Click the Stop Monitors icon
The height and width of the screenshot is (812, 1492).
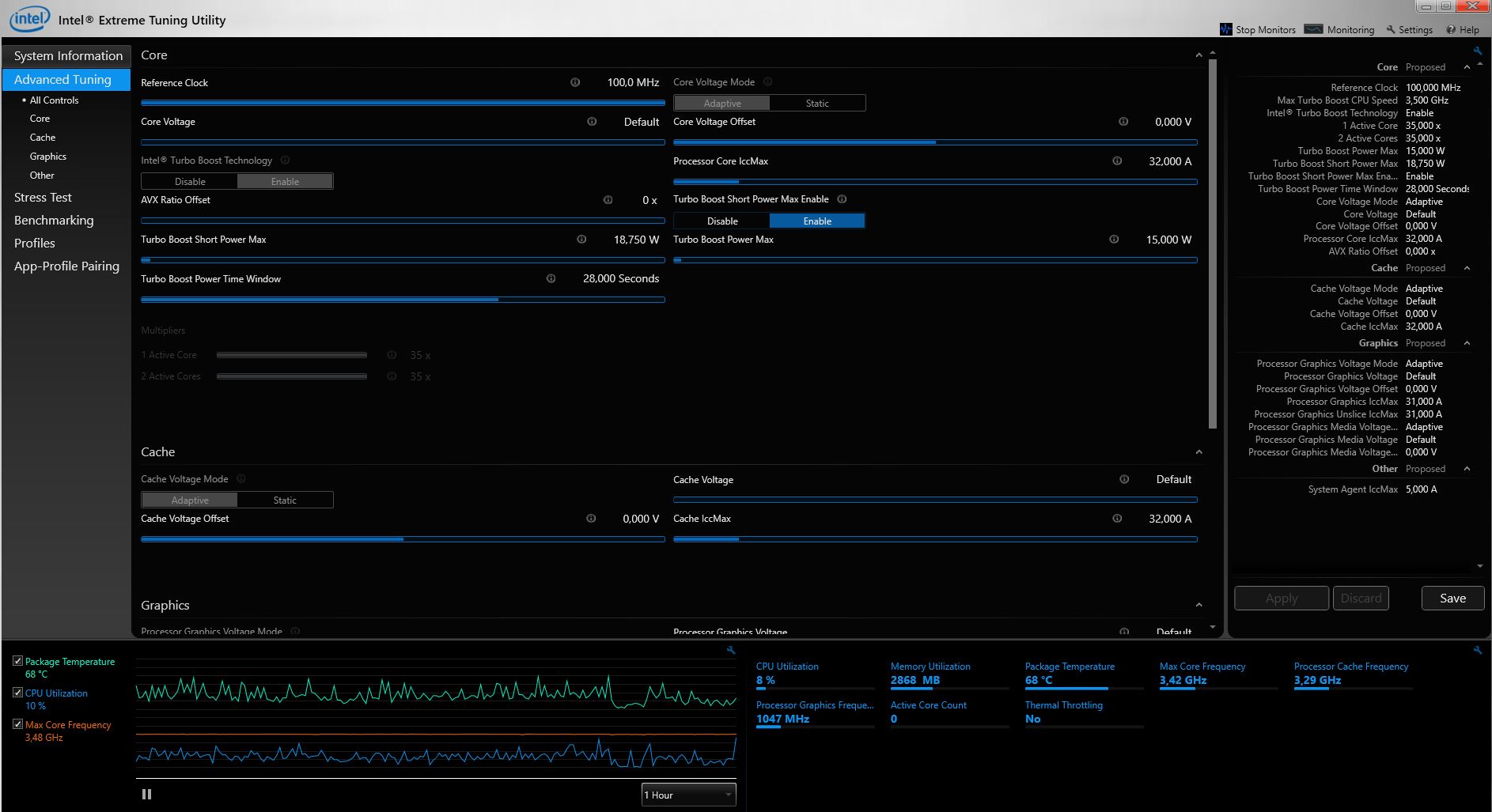1226,29
